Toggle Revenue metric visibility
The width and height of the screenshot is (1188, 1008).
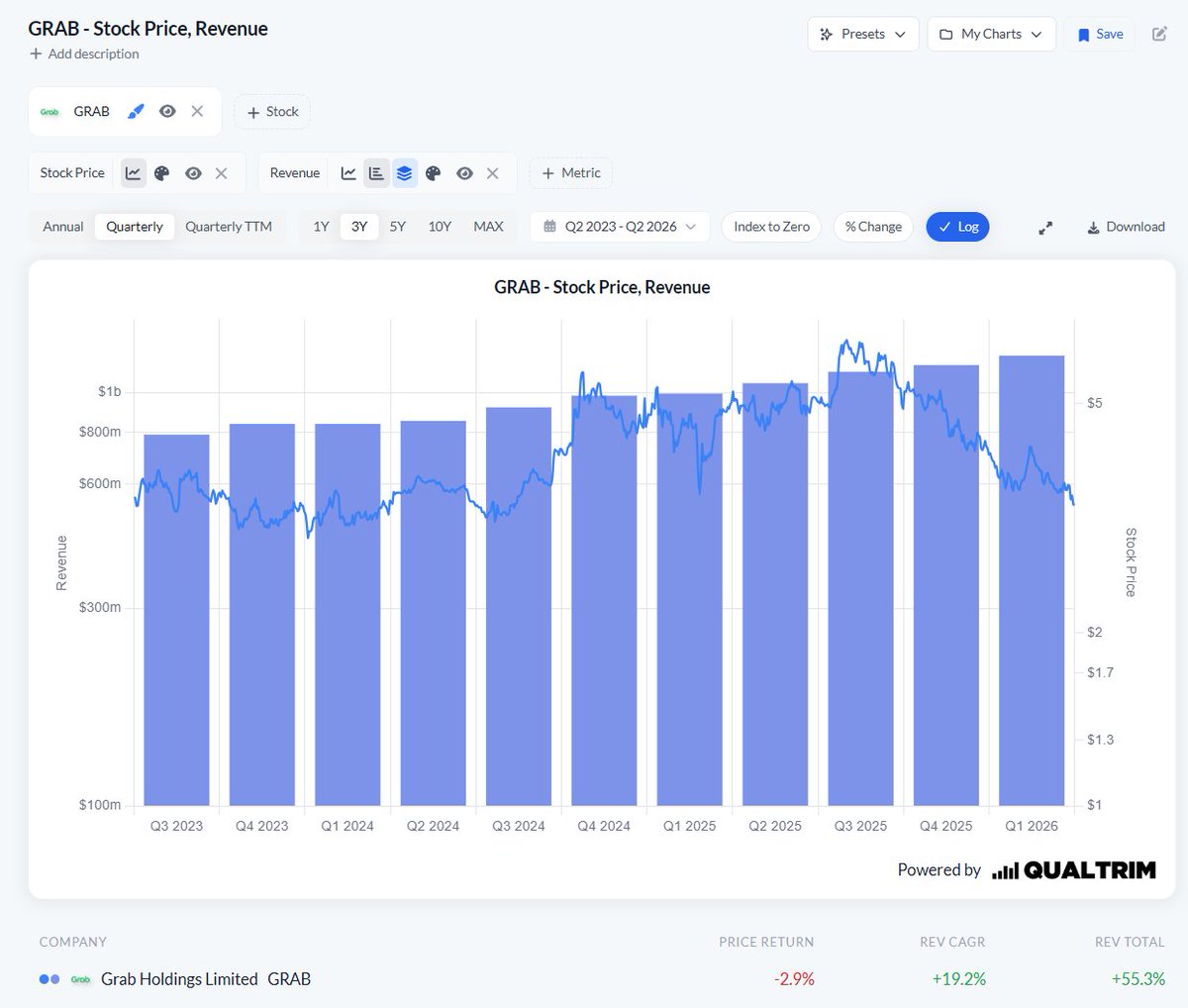pyautogui.click(x=464, y=173)
